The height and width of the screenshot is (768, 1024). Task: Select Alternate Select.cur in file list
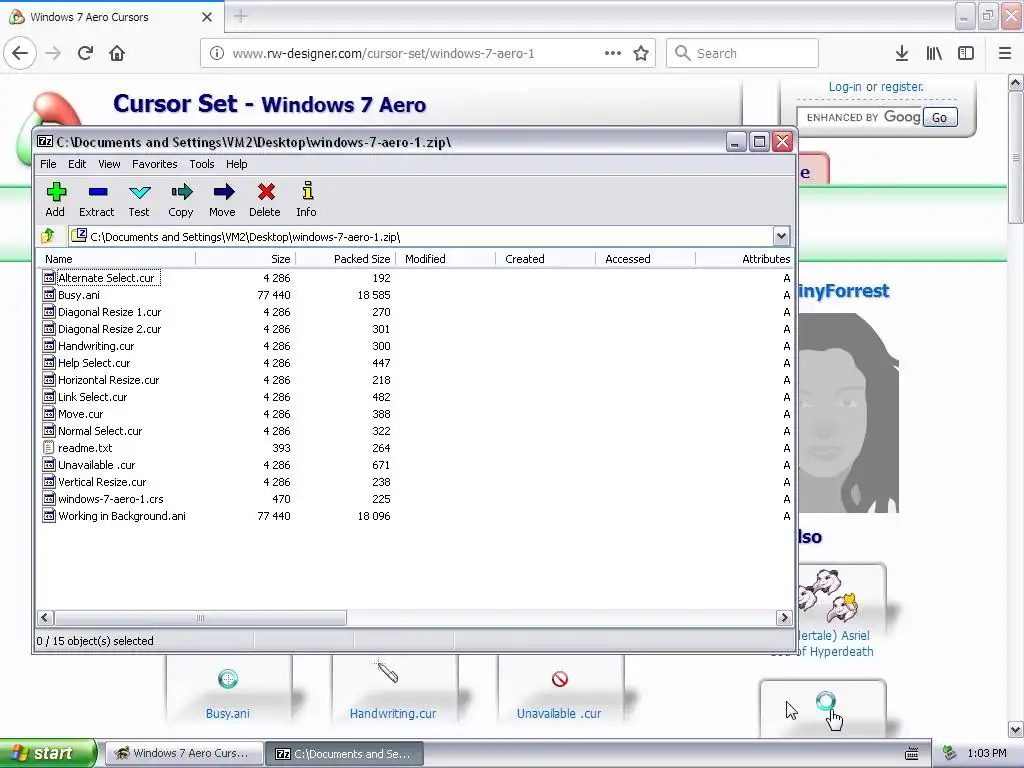(x=106, y=278)
